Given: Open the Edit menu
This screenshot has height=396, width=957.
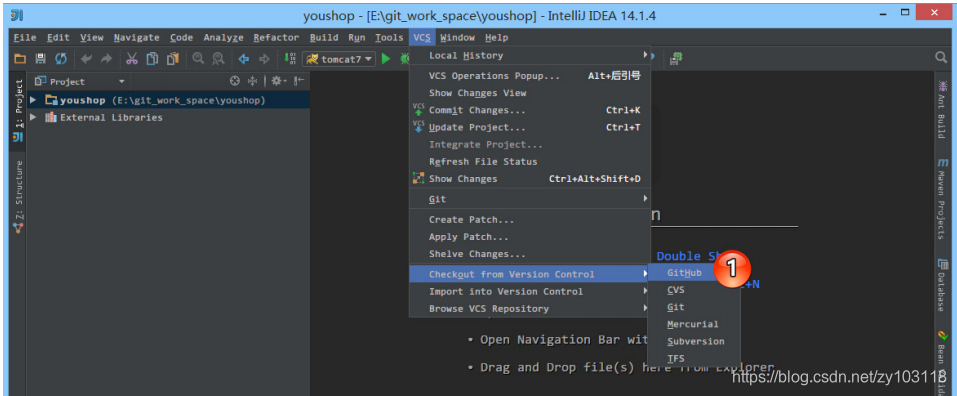Looking at the screenshot, I should pyautogui.click(x=59, y=38).
